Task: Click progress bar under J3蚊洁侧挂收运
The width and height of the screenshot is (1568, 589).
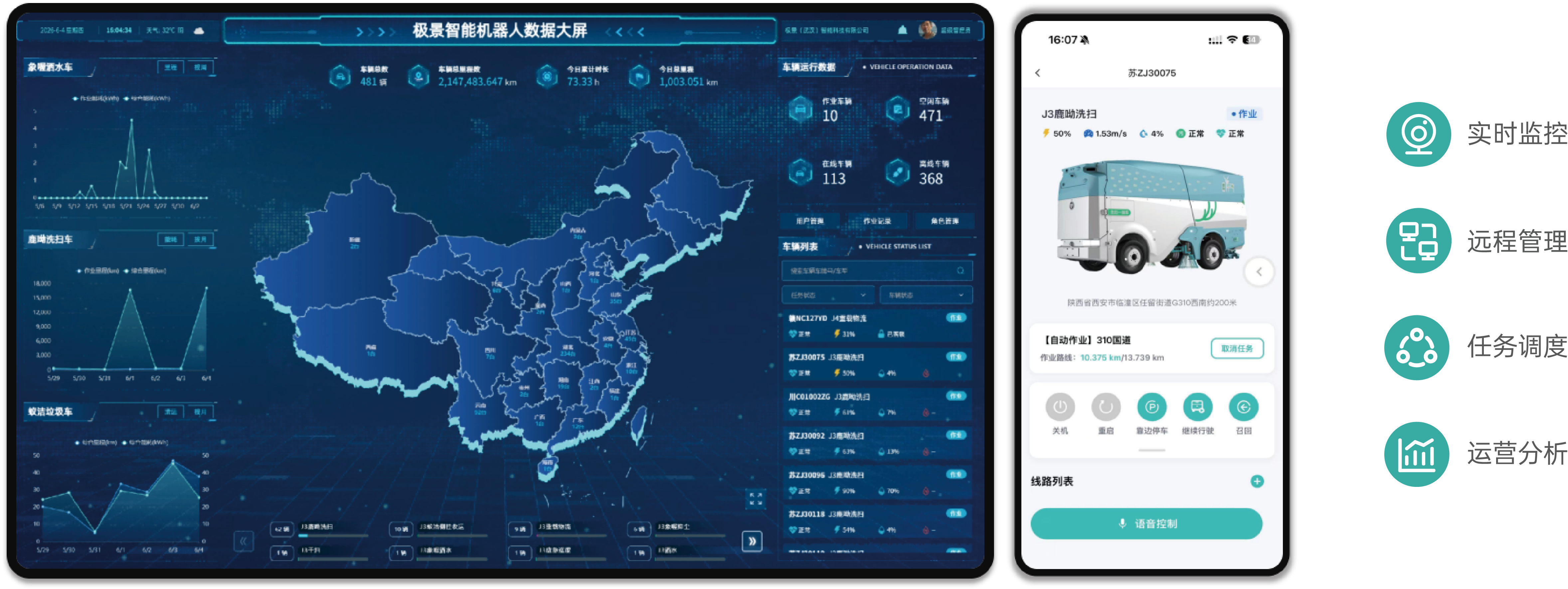Action: (x=453, y=535)
